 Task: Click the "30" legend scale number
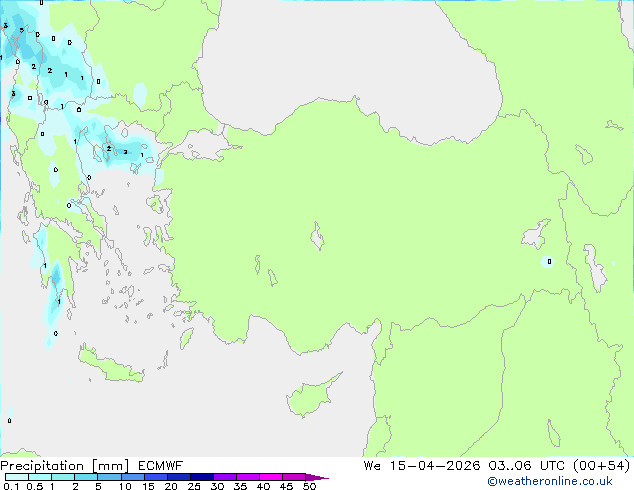tap(217, 486)
